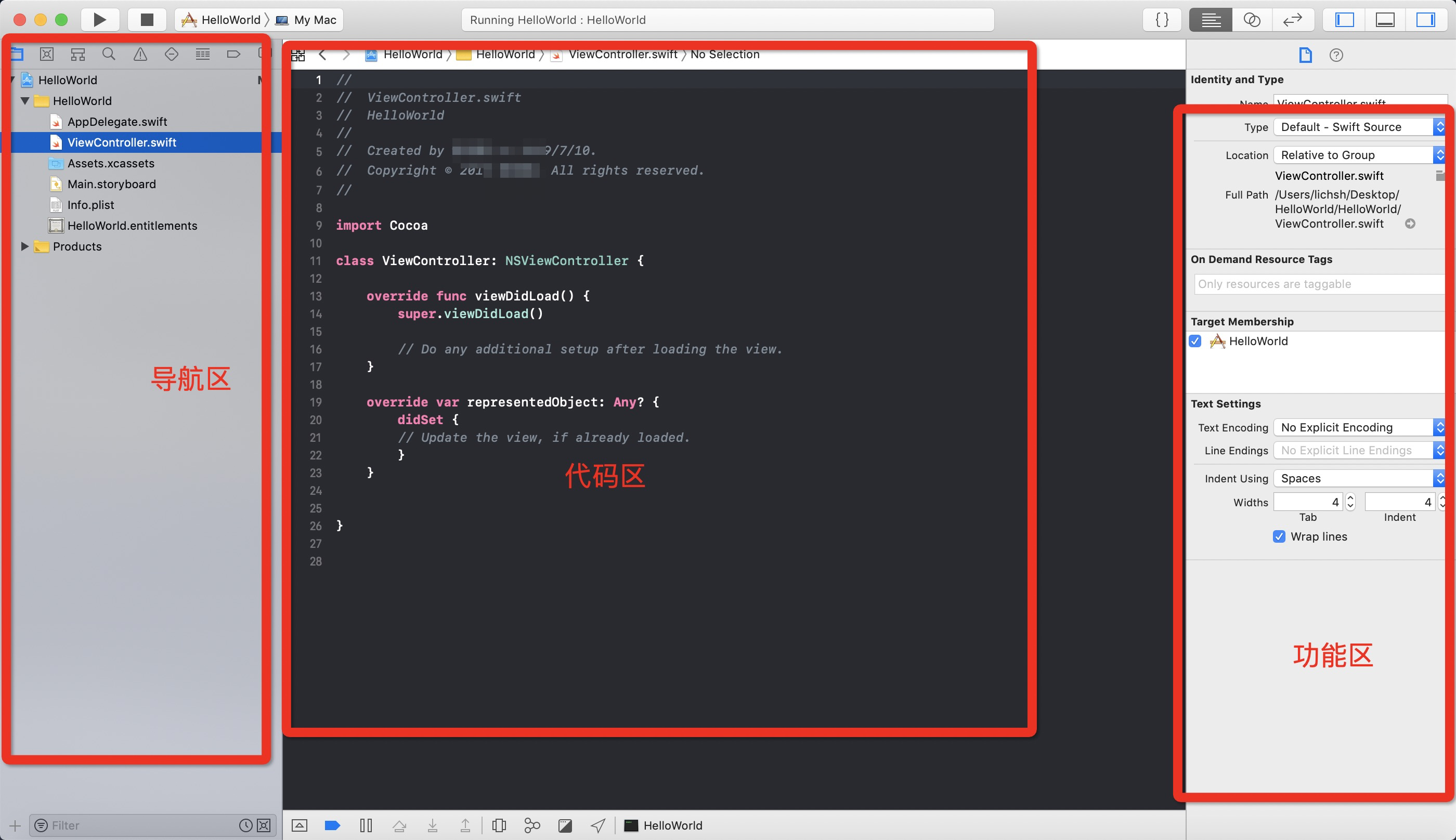Collapse the HelloWorld group folder
Image resolution: width=1456 pixels, height=840 pixels.
pos(25,100)
